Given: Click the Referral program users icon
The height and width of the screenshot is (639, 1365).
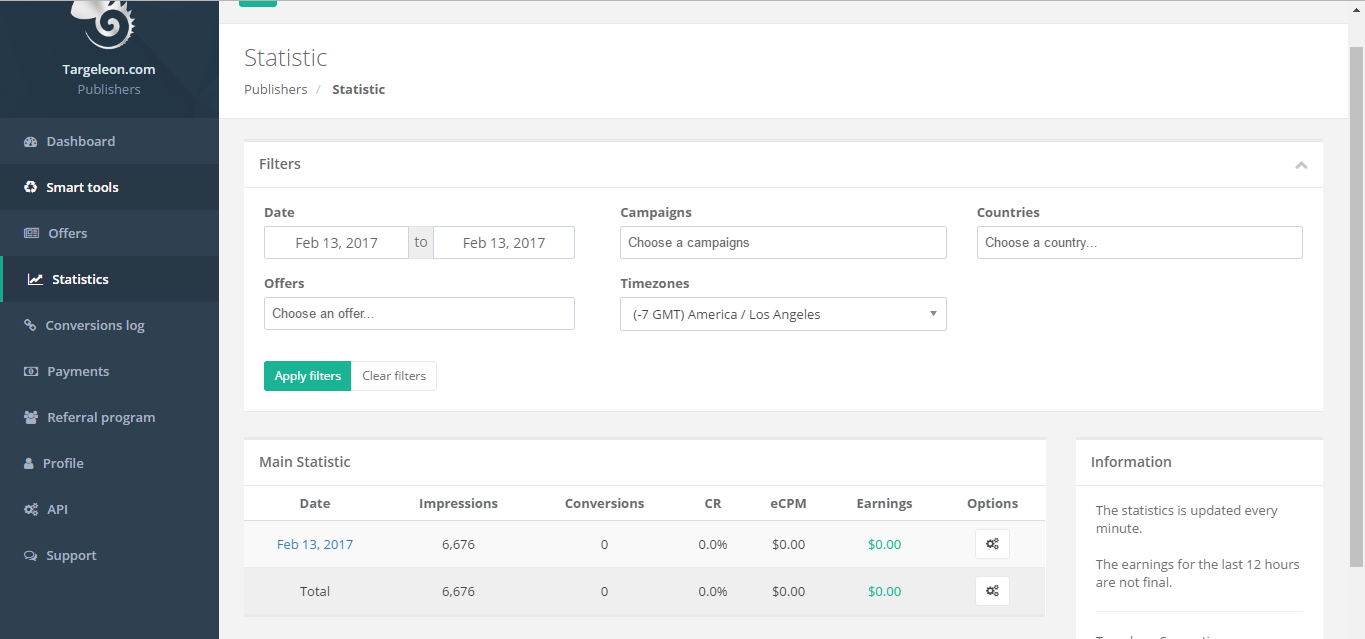Looking at the screenshot, I should coord(31,418).
